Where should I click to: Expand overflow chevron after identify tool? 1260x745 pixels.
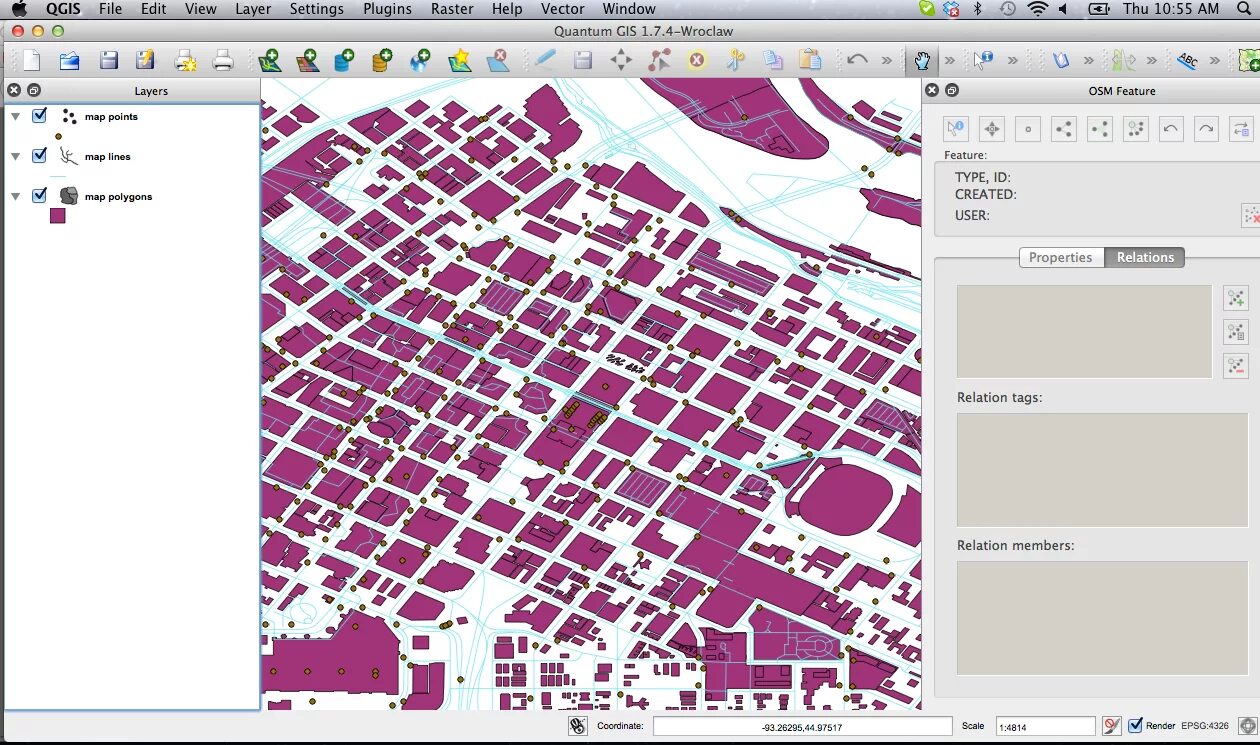[1012, 60]
